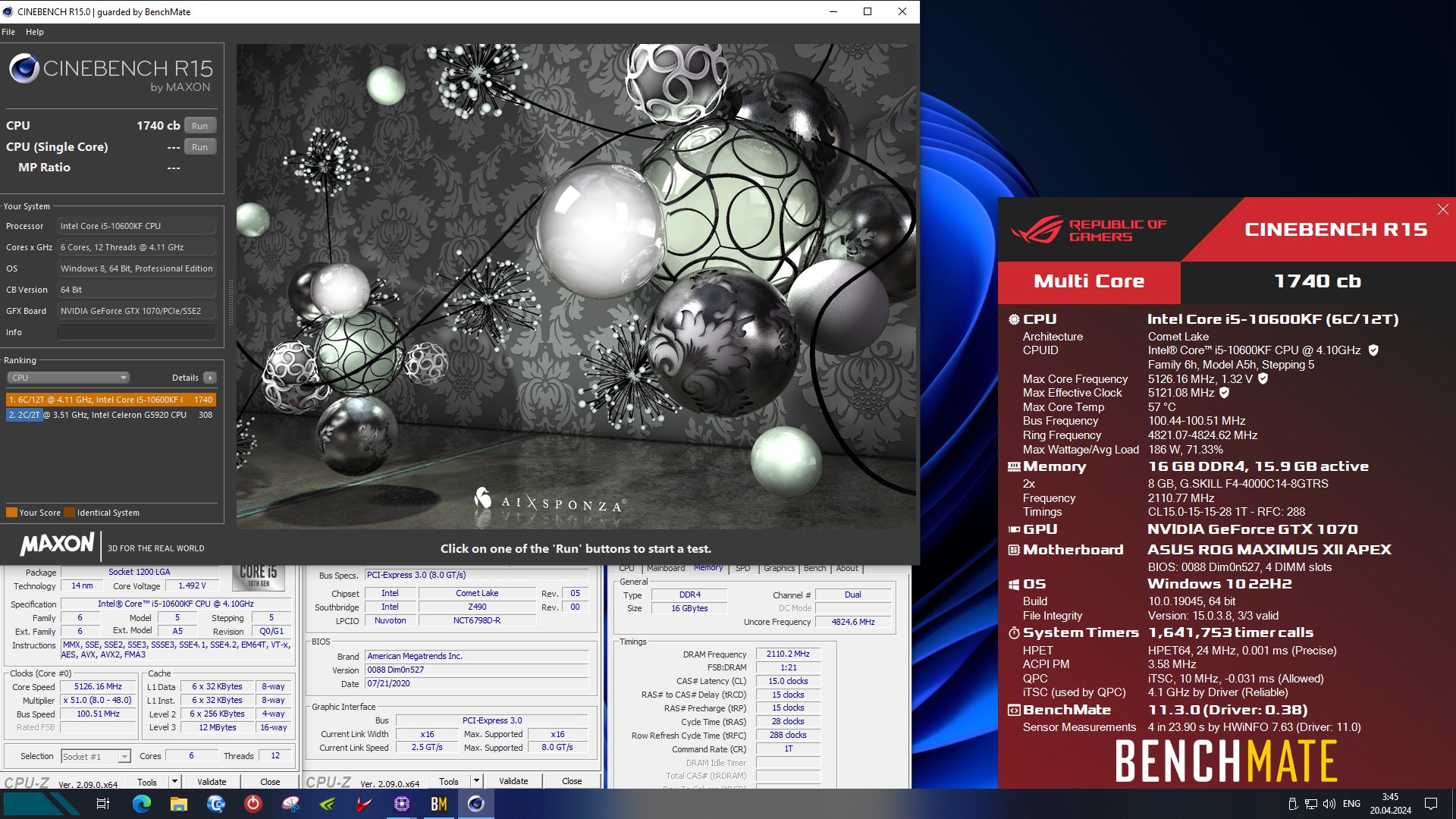Click Tools in the middle CPU-Z window
1456x819 pixels.
click(x=449, y=781)
